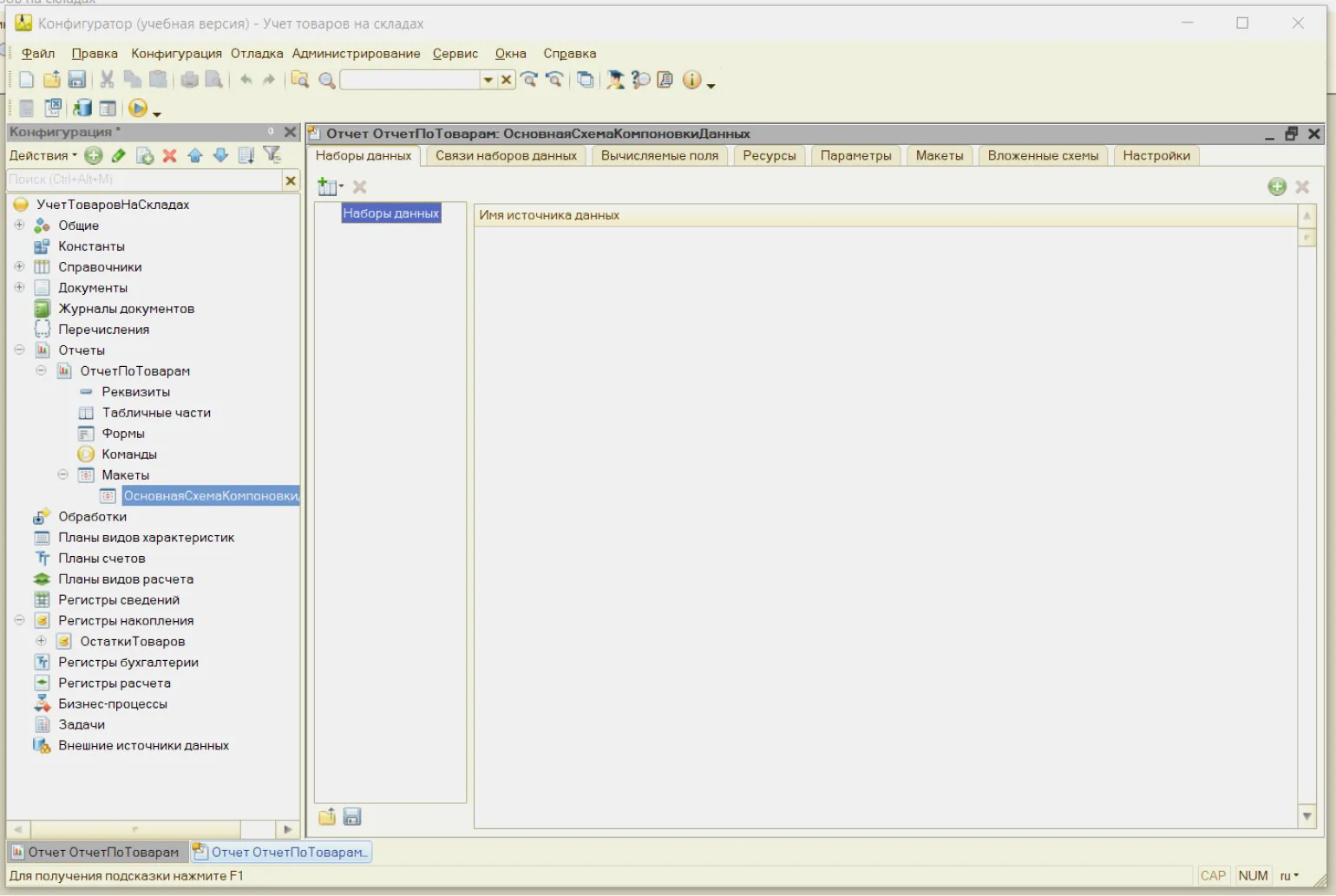Switch to the Ресурсы tab
Image resolution: width=1336 pixels, height=896 pixels.
[x=769, y=155]
